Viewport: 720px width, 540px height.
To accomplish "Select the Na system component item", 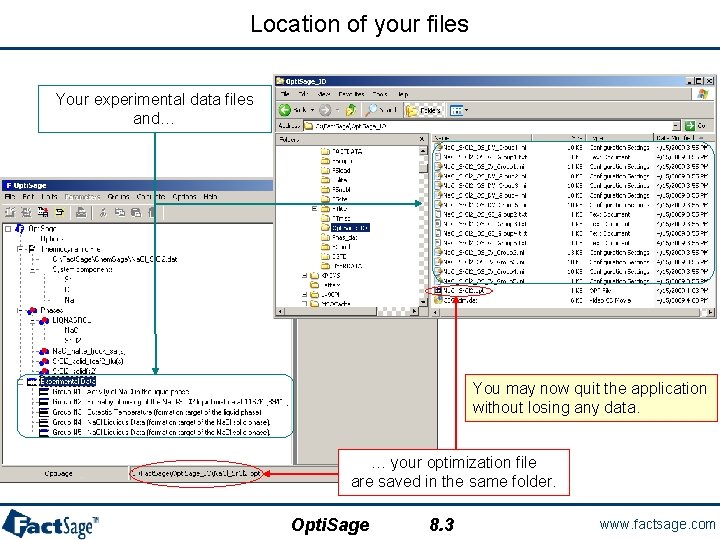I will (69, 300).
